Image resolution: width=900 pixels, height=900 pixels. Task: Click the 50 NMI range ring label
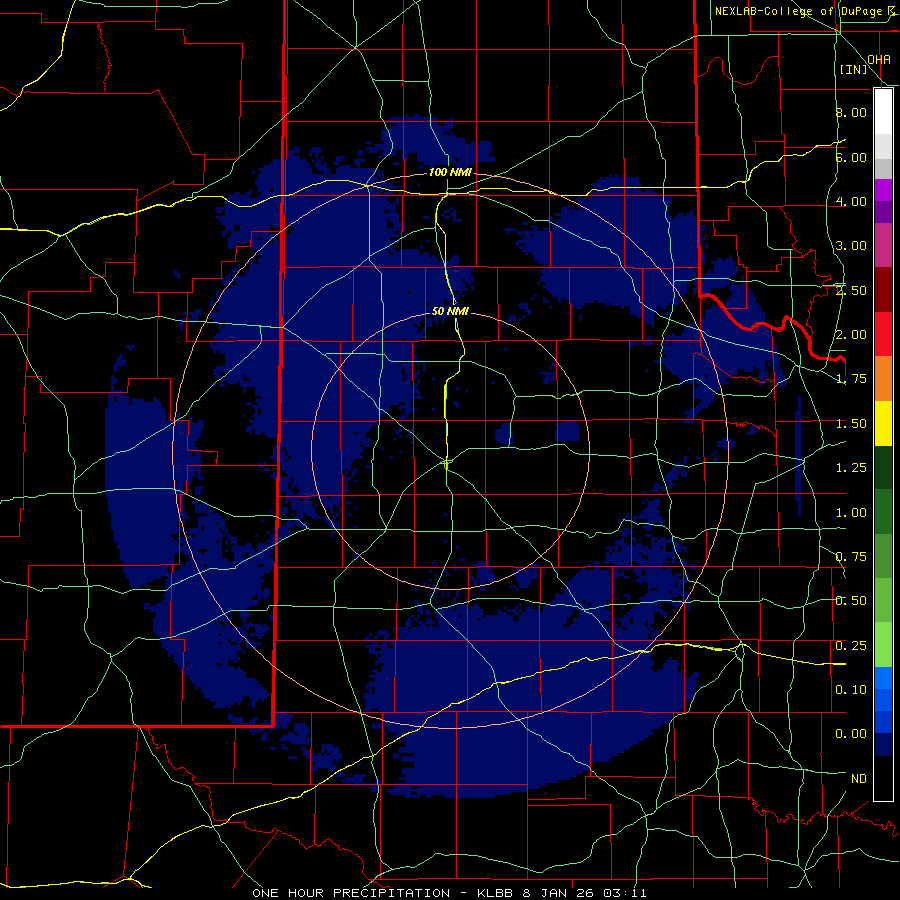pyautogui.click(x=450, y=311)
